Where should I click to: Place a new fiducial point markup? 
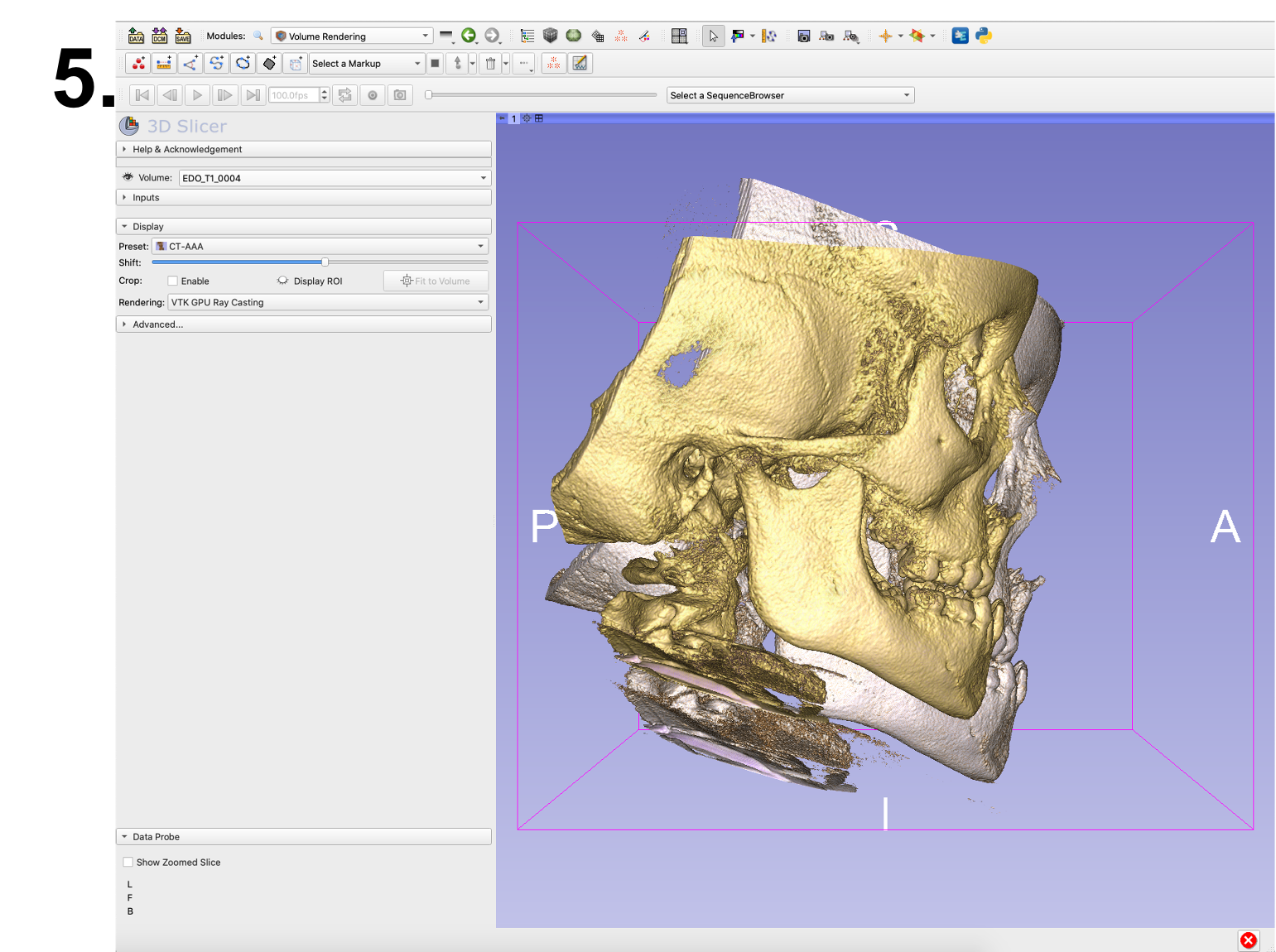tap(137, 63)
